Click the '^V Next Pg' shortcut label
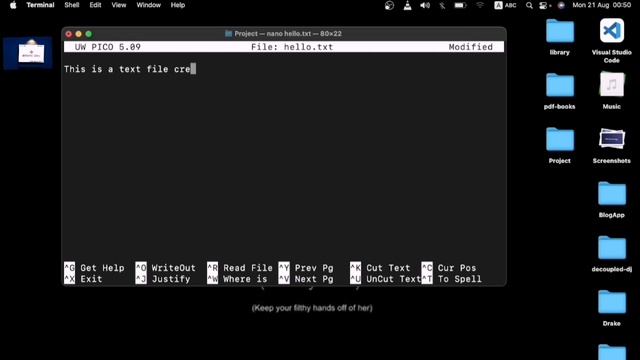The height and width of the screenshot is (360, 640). pyautogui.click(x=306, y=279)
